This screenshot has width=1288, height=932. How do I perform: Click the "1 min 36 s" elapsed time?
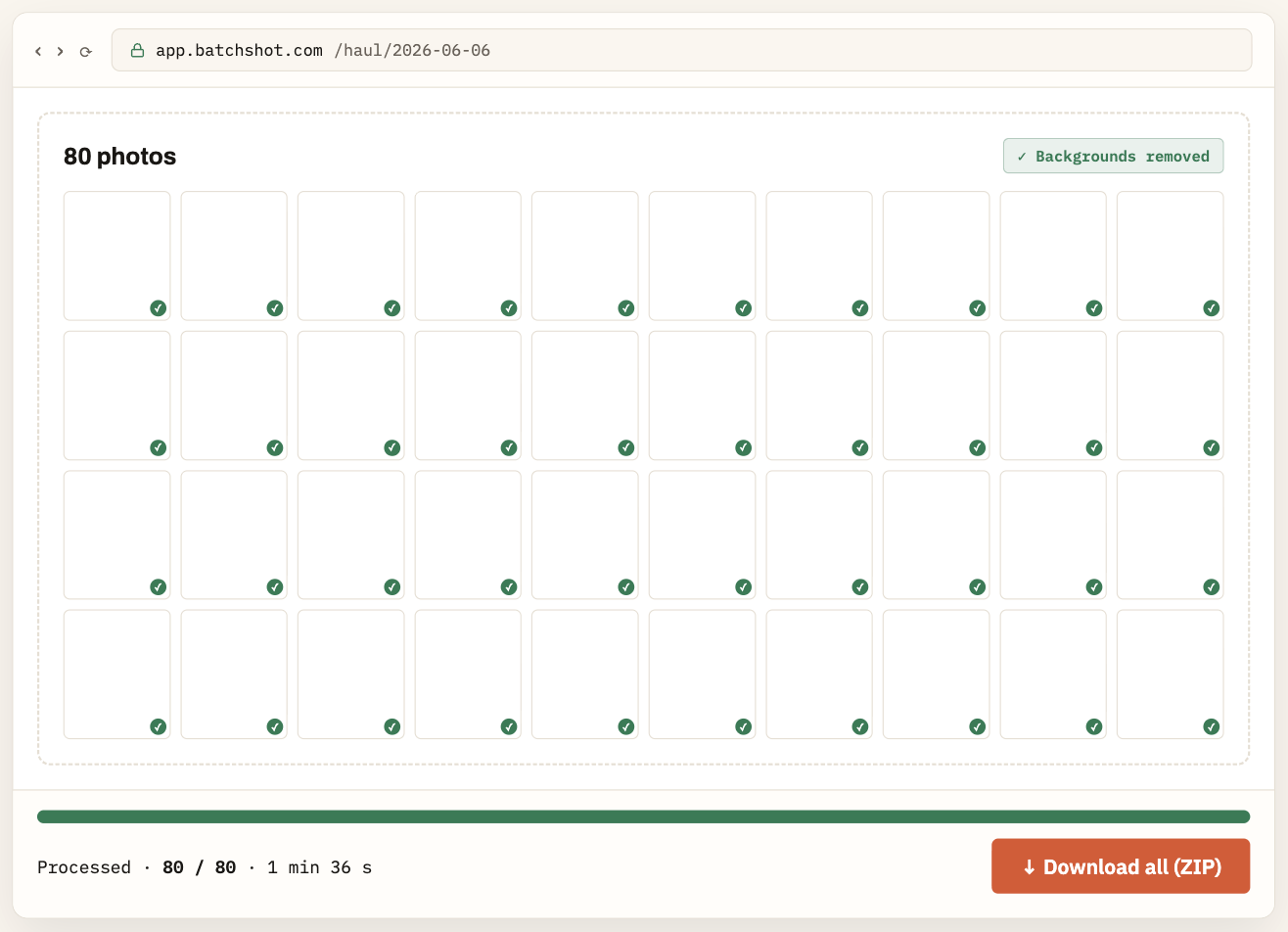pyautogui.click(x=319, y=867)
